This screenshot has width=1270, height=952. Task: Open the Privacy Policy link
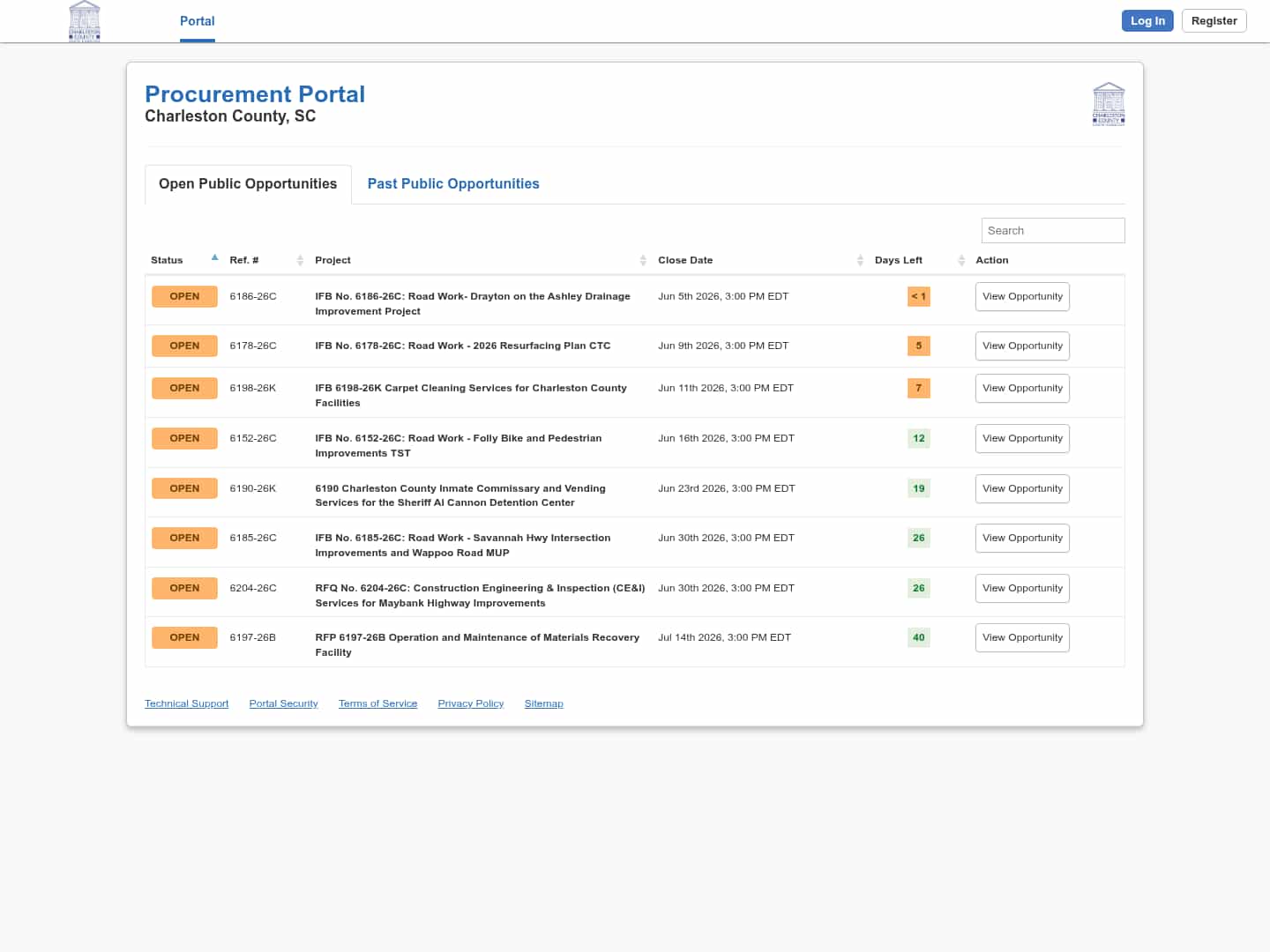[470, 703]
